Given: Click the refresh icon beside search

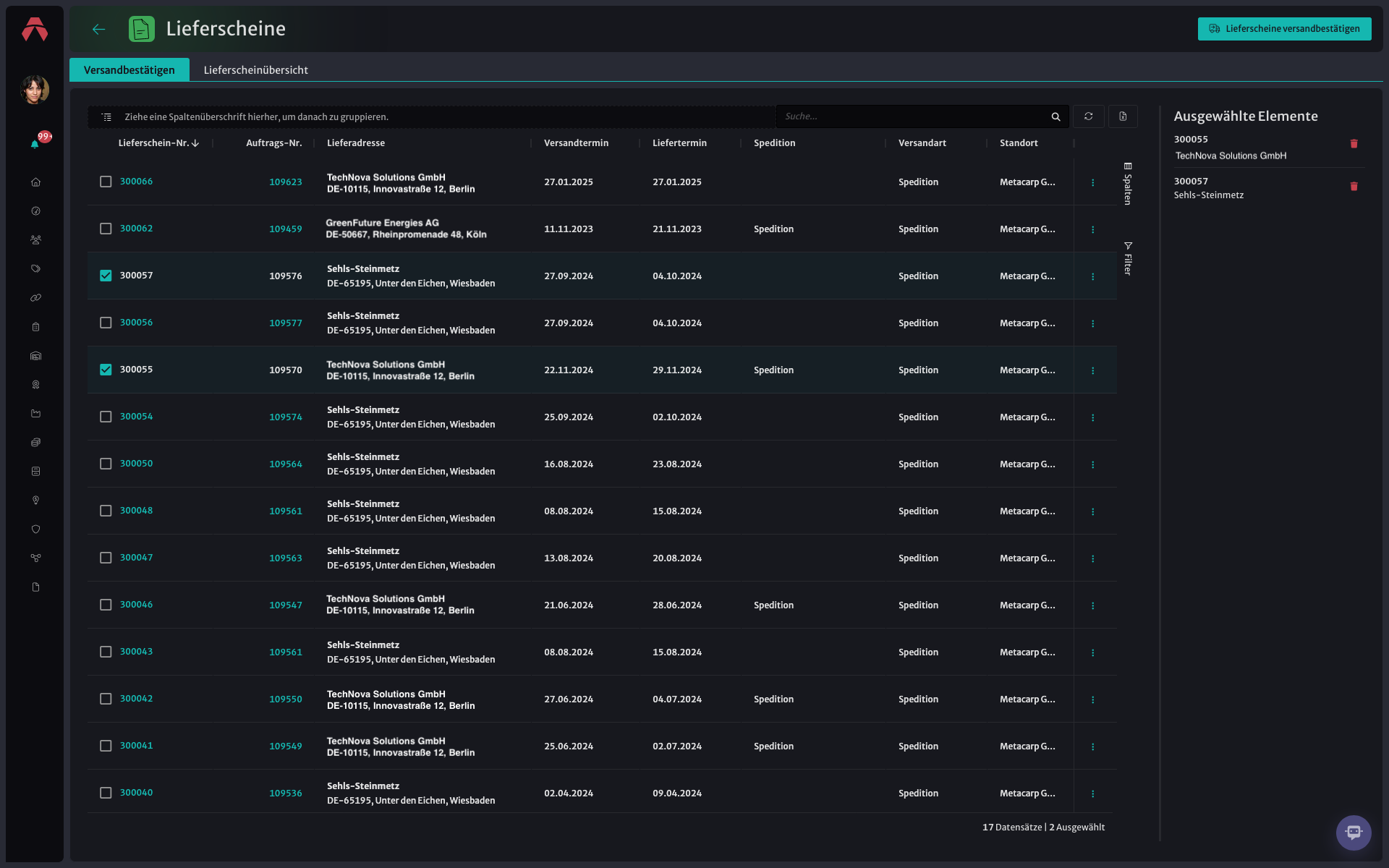Looking at the screenshot, I should (1088, 116).
